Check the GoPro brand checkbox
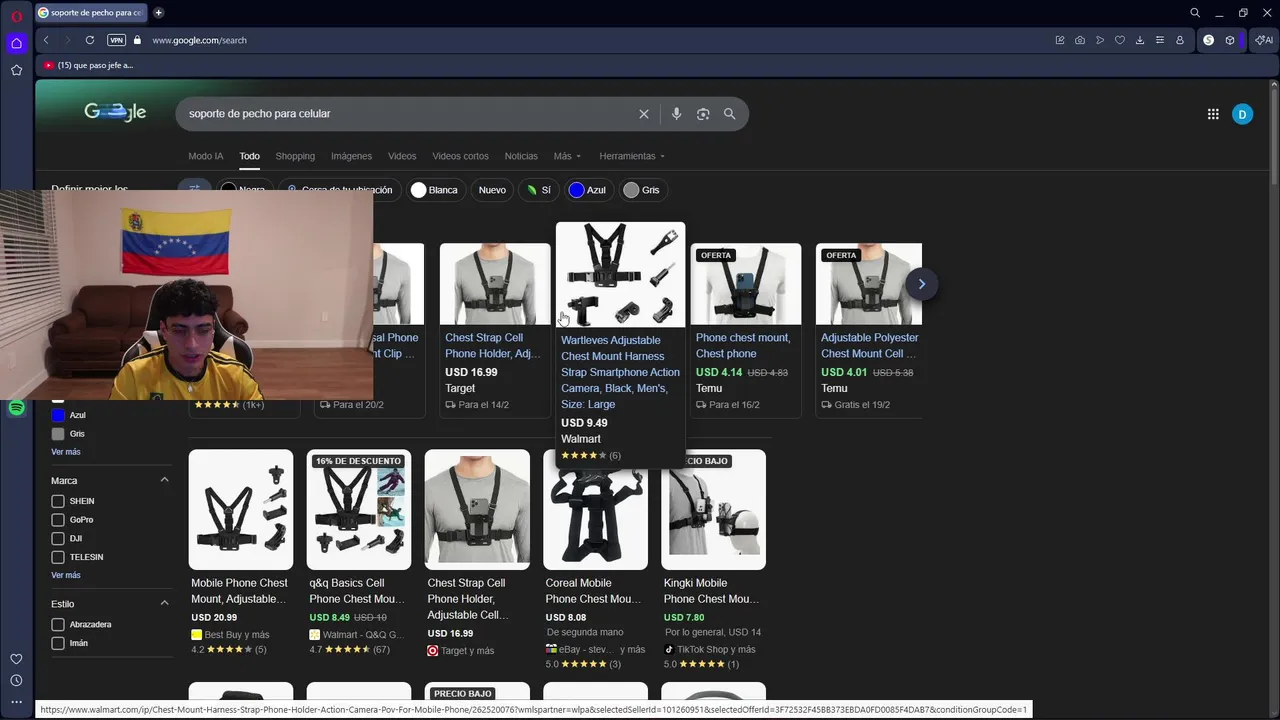 [x=58, y=520]
